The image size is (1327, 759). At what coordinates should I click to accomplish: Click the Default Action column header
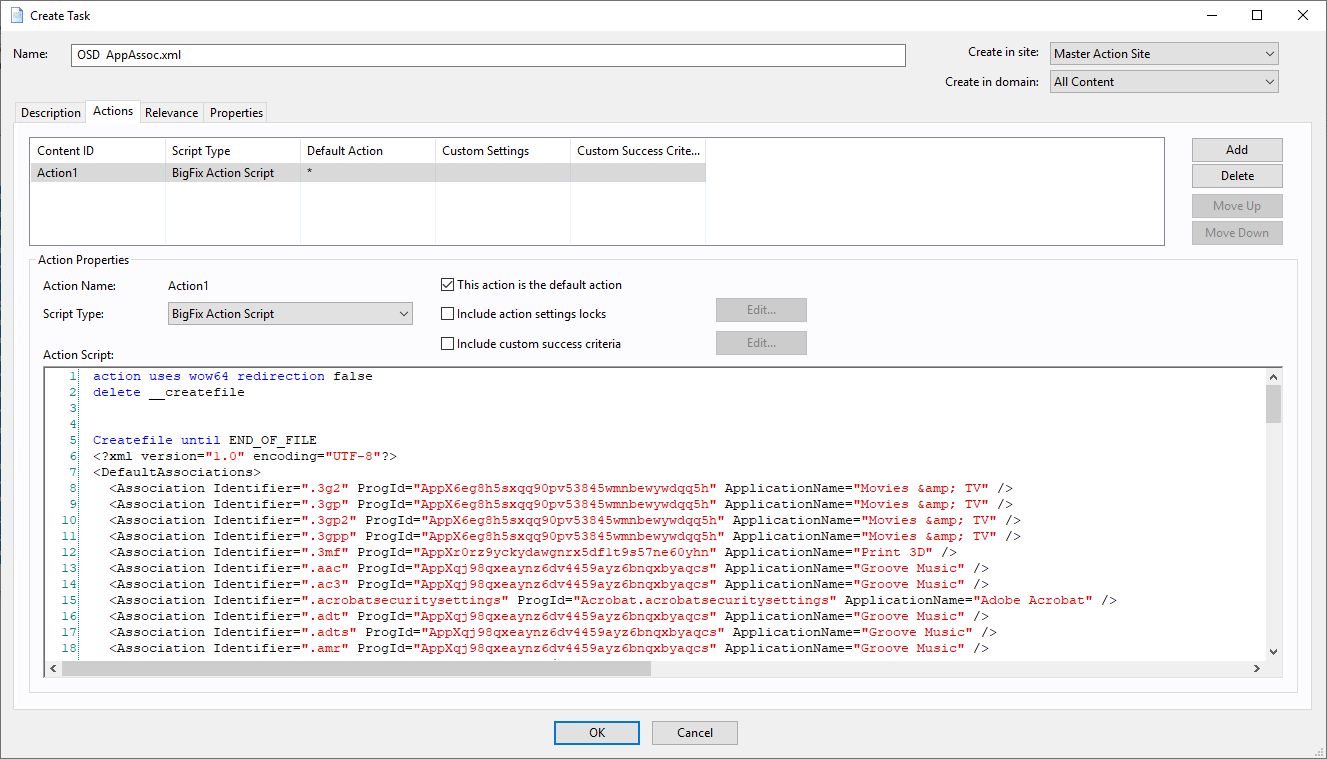368,151
